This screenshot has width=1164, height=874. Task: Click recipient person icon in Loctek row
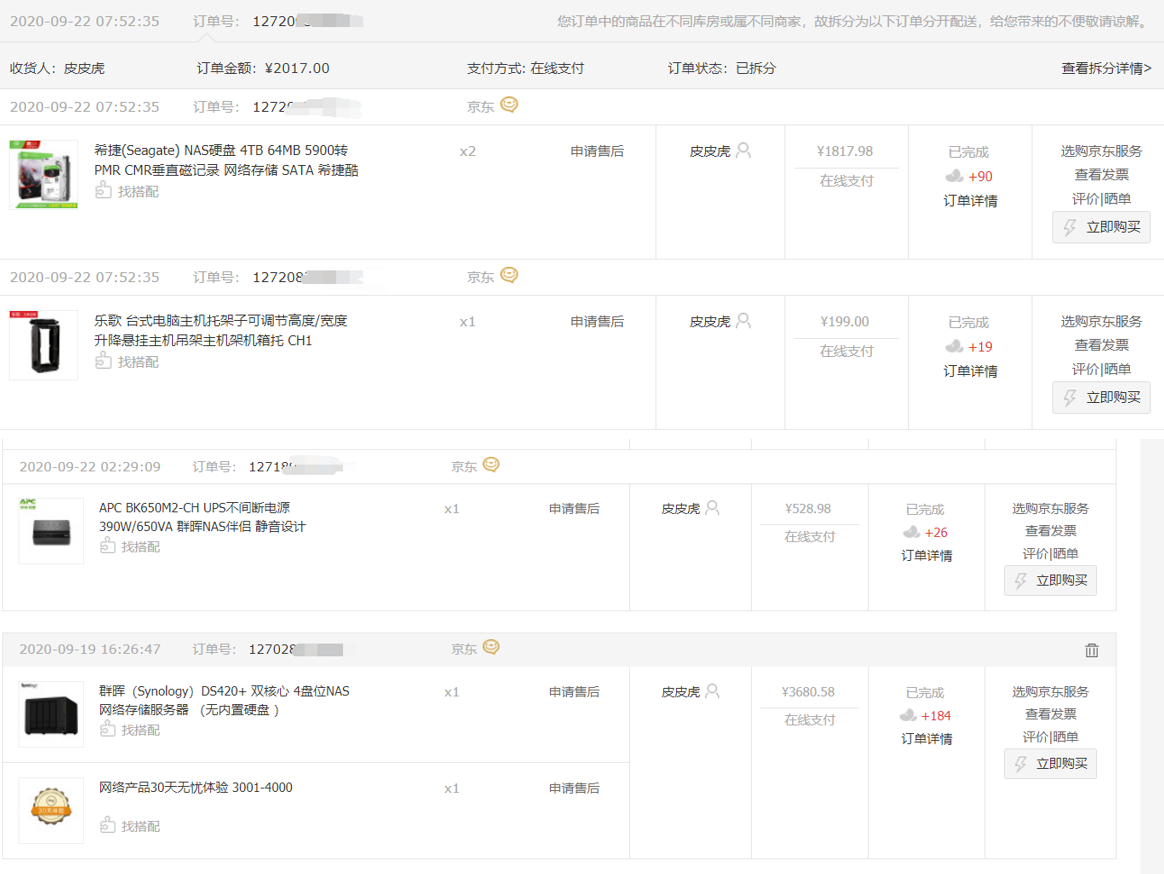pyautogui.click(x=743, y=321)
